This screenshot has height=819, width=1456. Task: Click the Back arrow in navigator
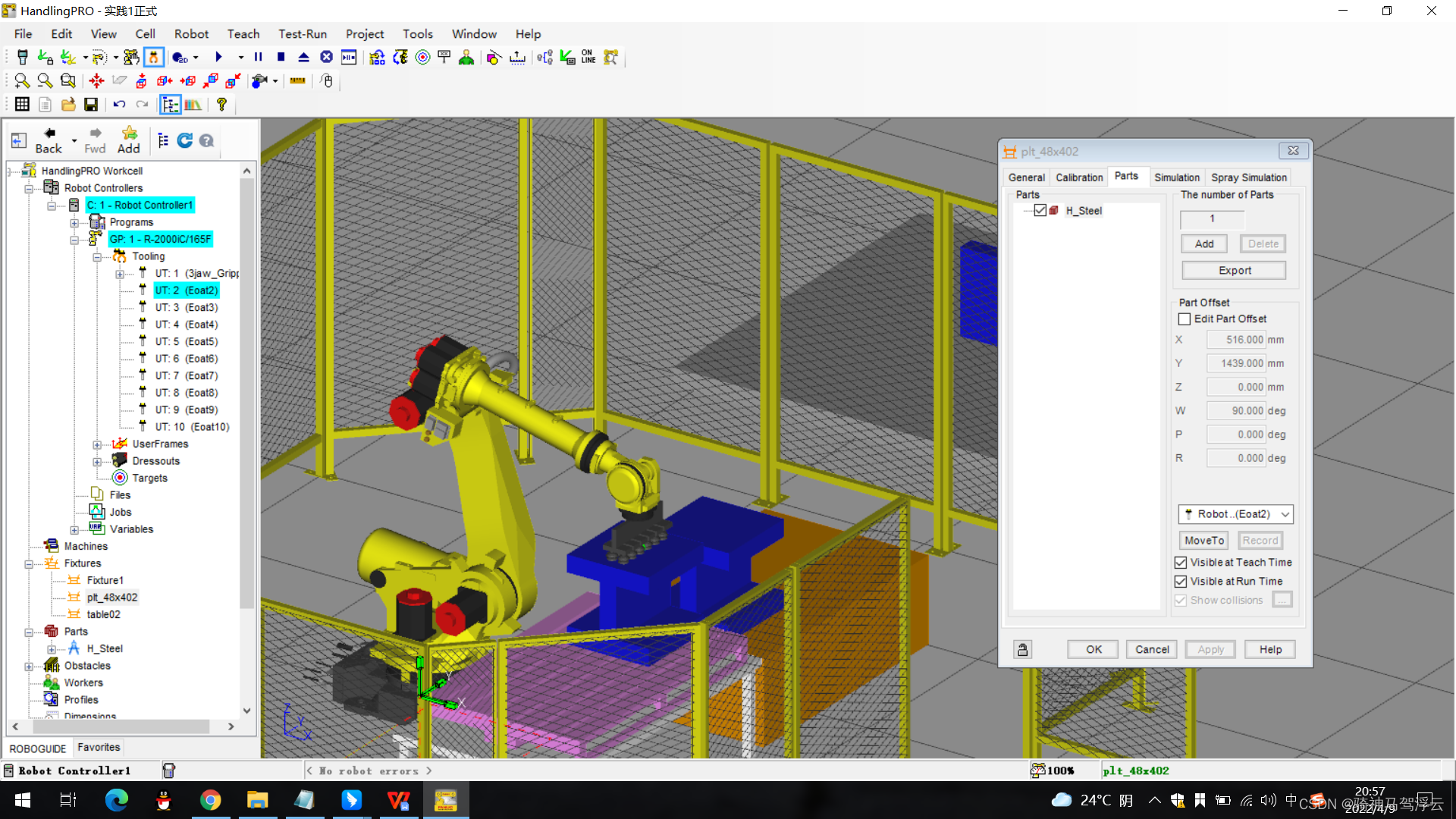click(49, 140)
